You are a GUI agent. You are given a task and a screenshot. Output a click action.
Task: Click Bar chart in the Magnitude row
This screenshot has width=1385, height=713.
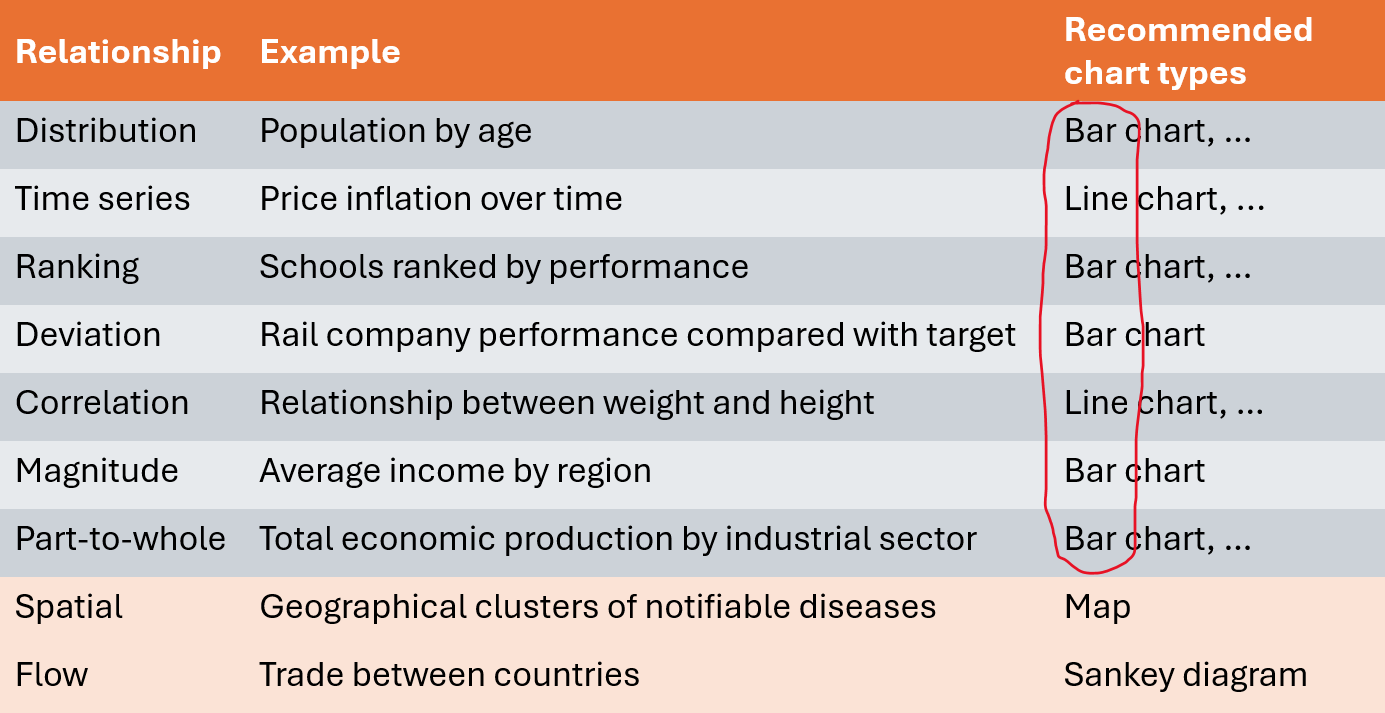tap(1134, 471)
